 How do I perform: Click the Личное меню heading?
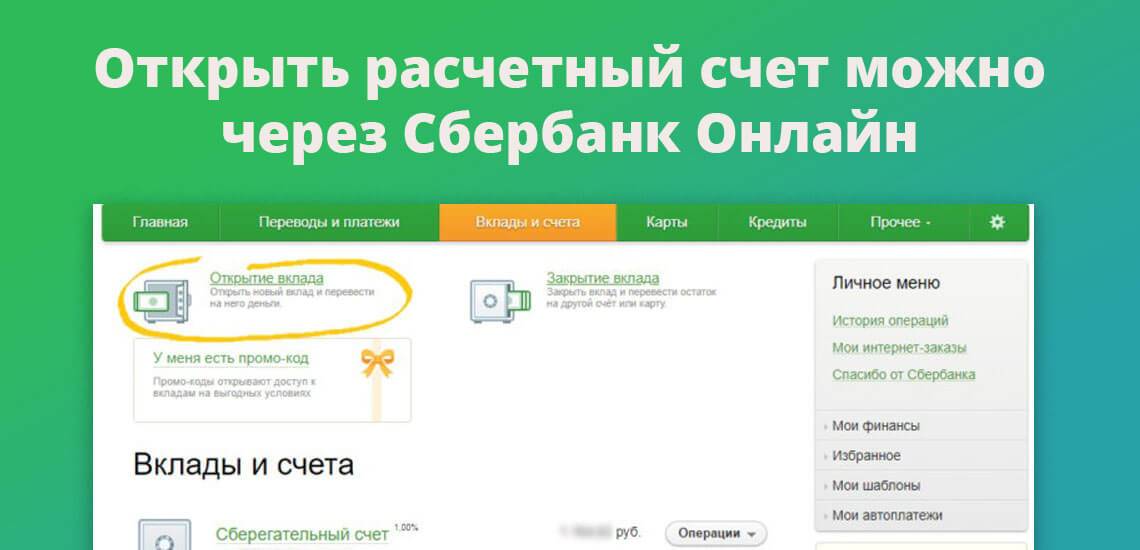(886, 283)
